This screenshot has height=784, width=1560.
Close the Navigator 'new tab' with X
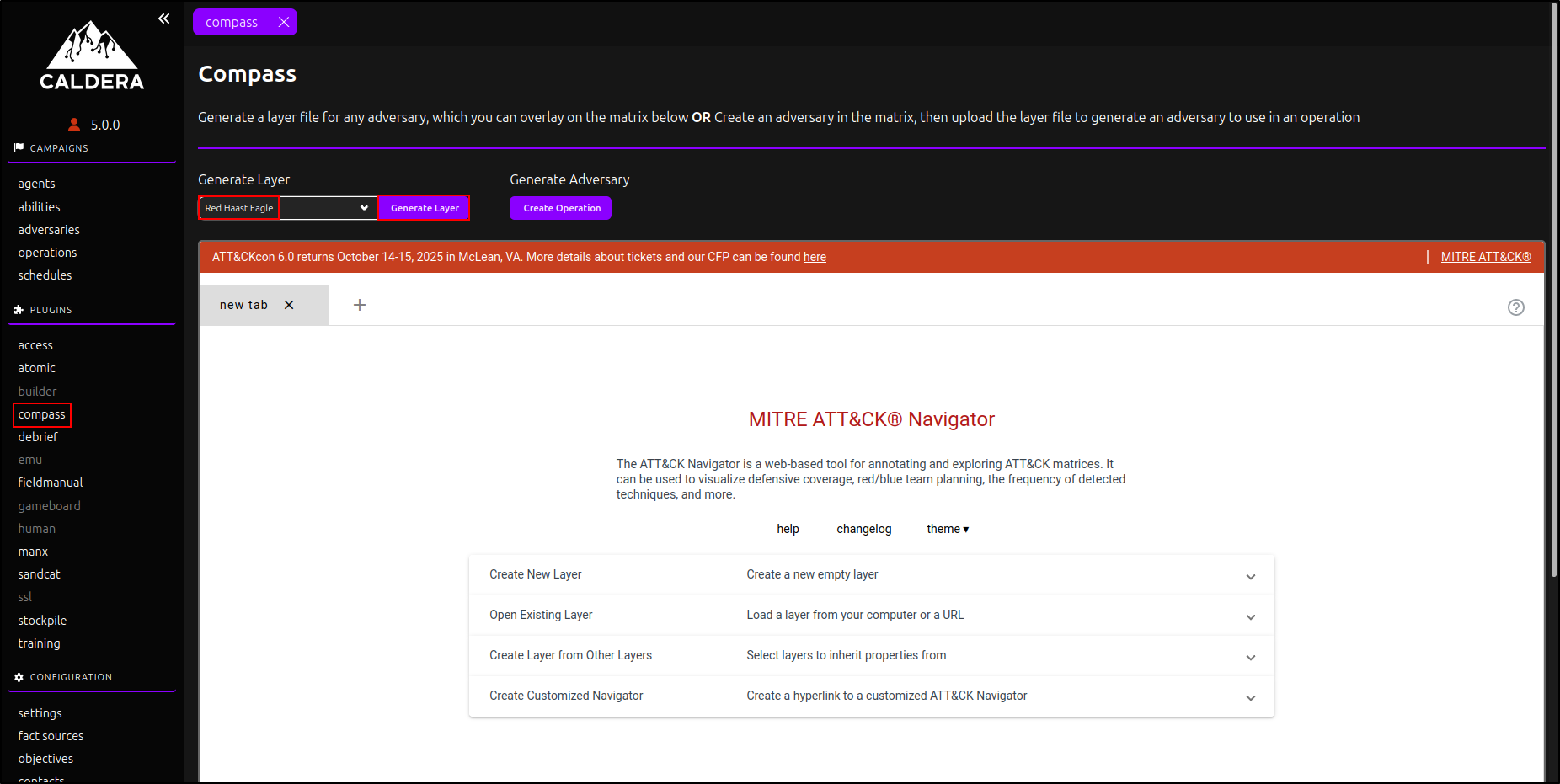click(289, 305)
